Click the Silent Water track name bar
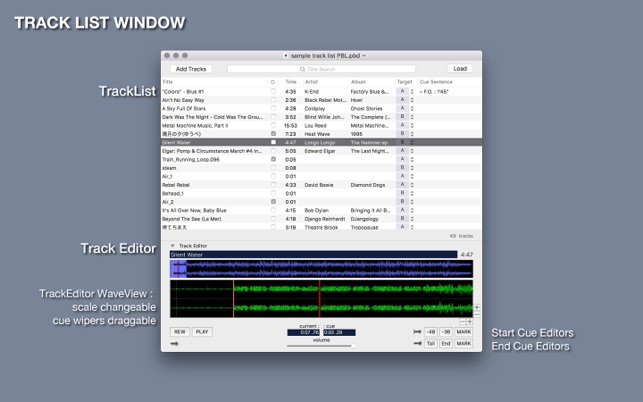The height and width of the screenshot is (402, 643). (314, 255)
